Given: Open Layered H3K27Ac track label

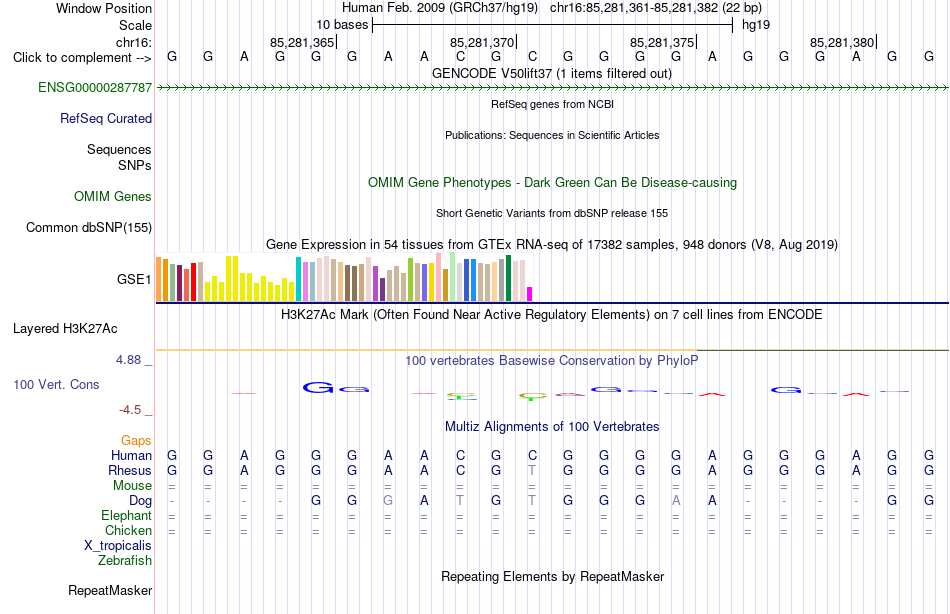Looking at the screenshot, I should 65,329.
